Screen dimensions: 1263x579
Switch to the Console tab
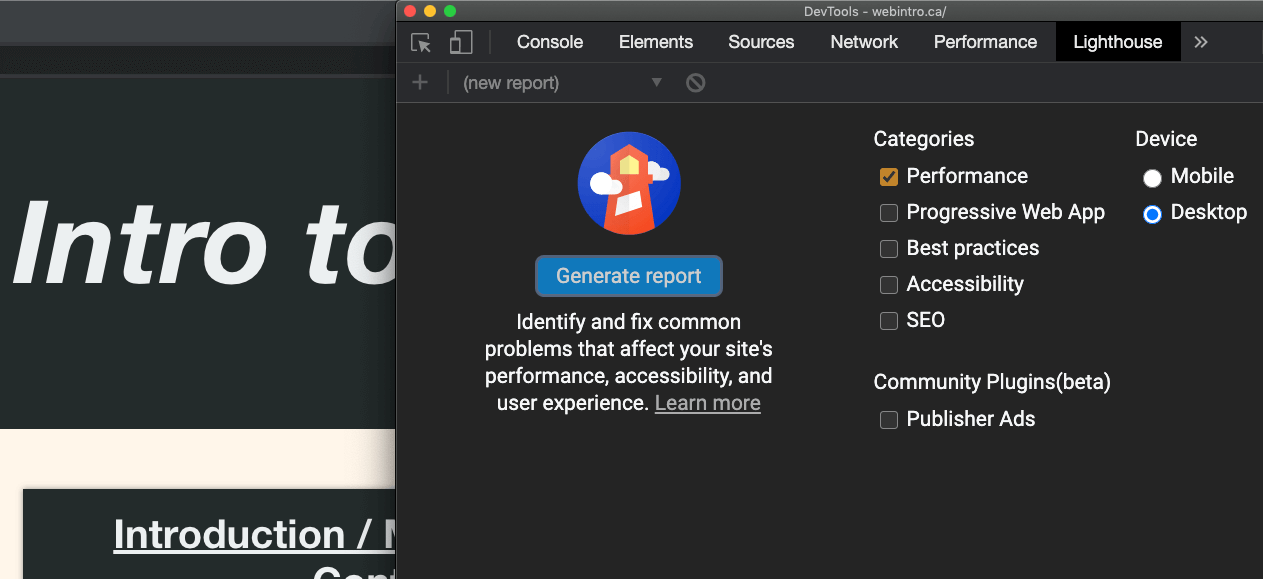click(550, 42)
